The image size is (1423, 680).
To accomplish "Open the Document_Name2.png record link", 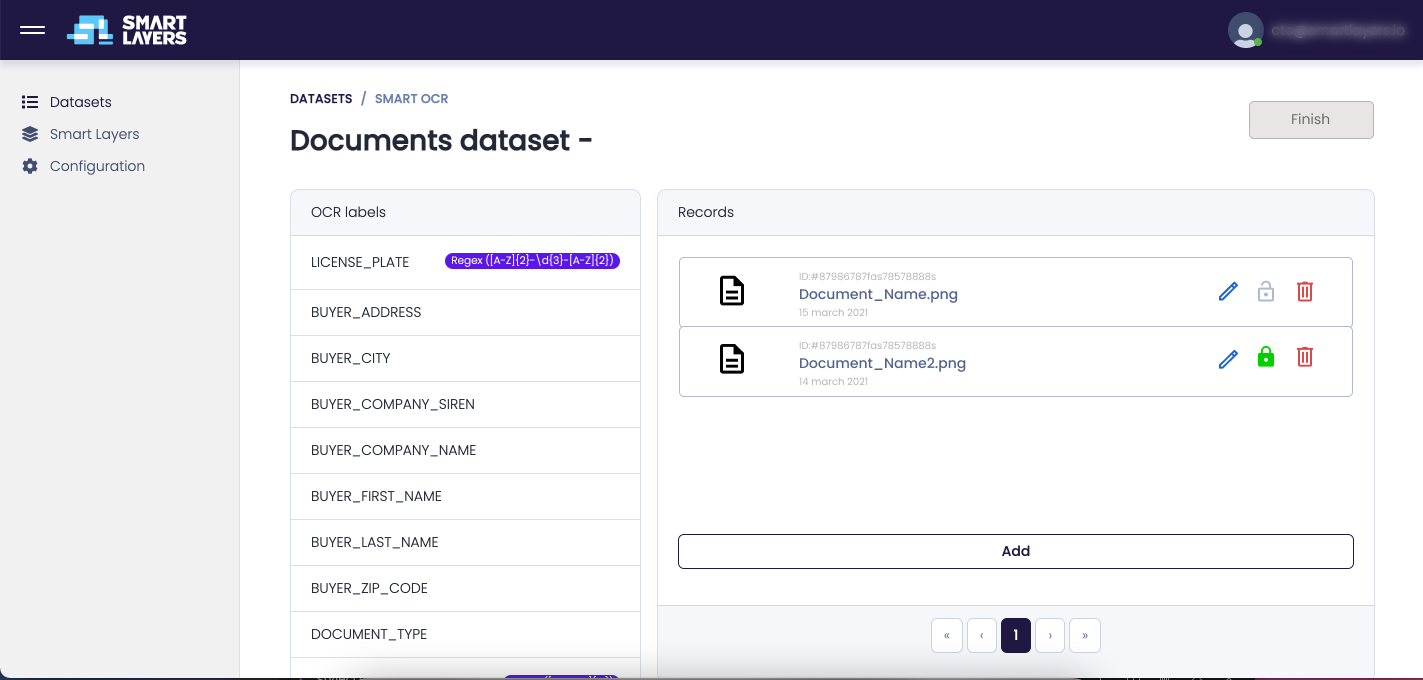I will (882, 363).
